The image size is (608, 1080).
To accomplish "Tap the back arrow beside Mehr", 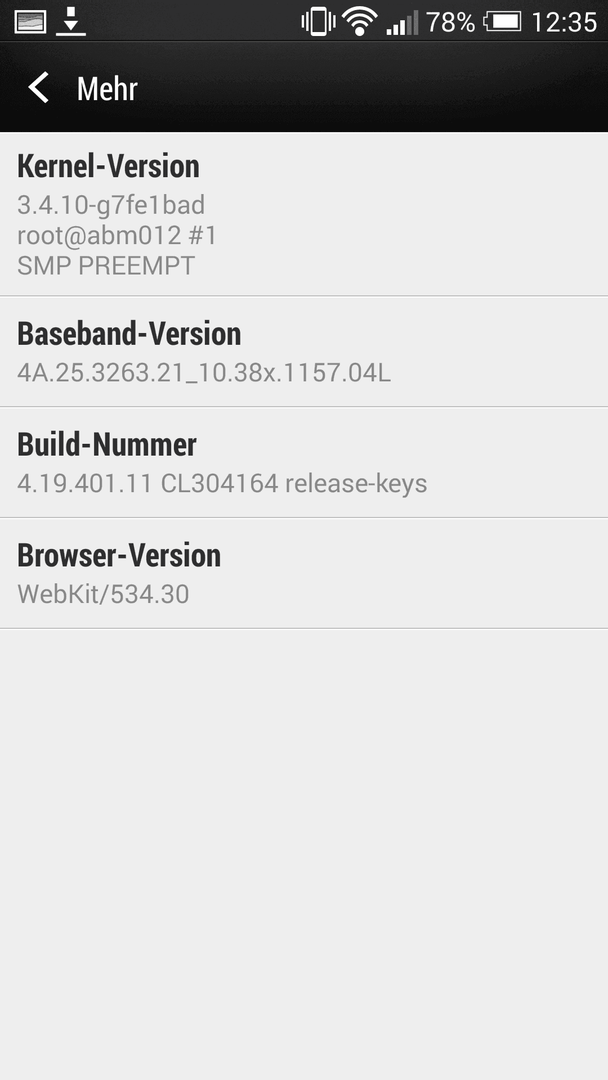I will click(38, 88).
